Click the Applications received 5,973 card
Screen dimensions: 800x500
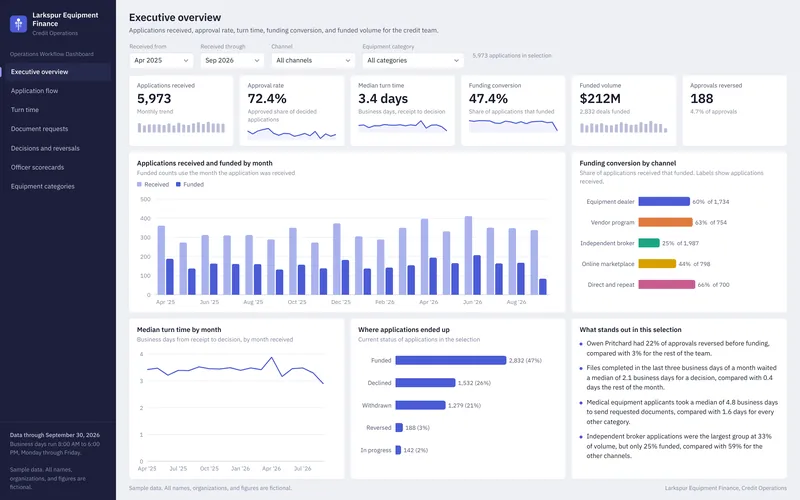point(181,111)
